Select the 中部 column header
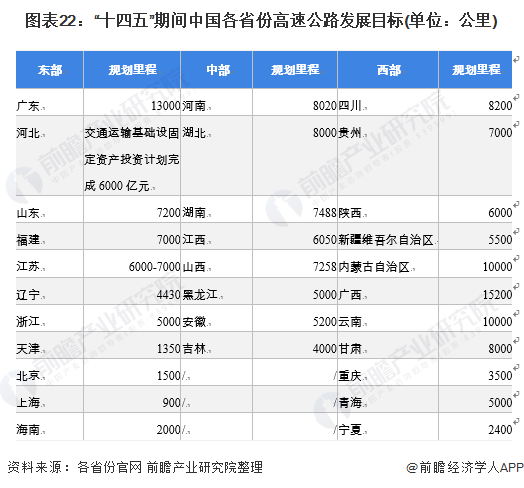Image resolution: width=524 pixels, height=488 pixels. point(217,70)
